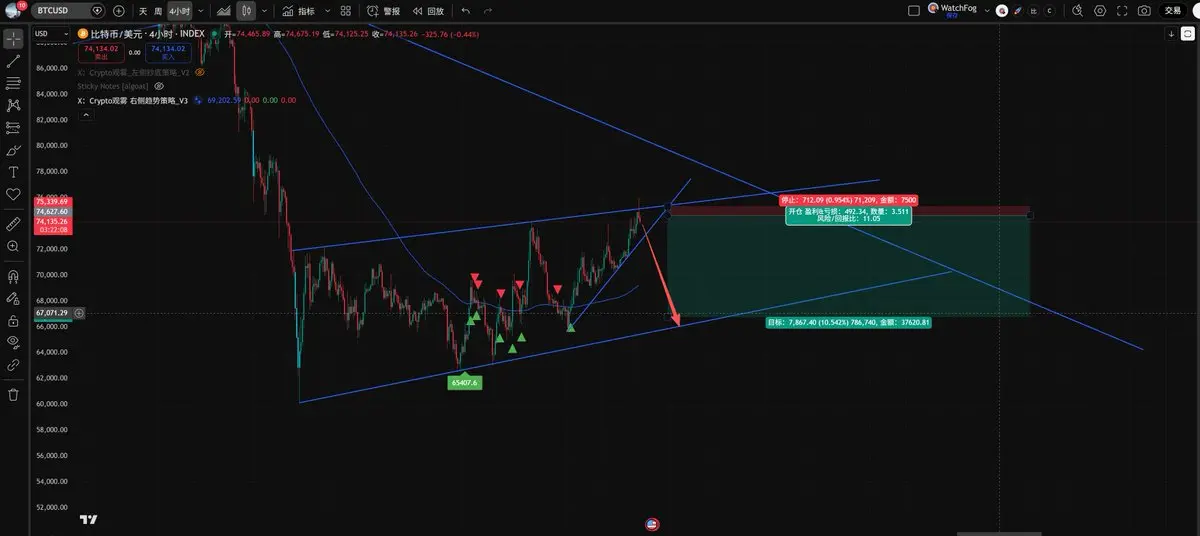Image resolution: width=1200 pixels, height=536 pixels.
Task: Select the Text annotation tool
Action: [x=13, y=172]
